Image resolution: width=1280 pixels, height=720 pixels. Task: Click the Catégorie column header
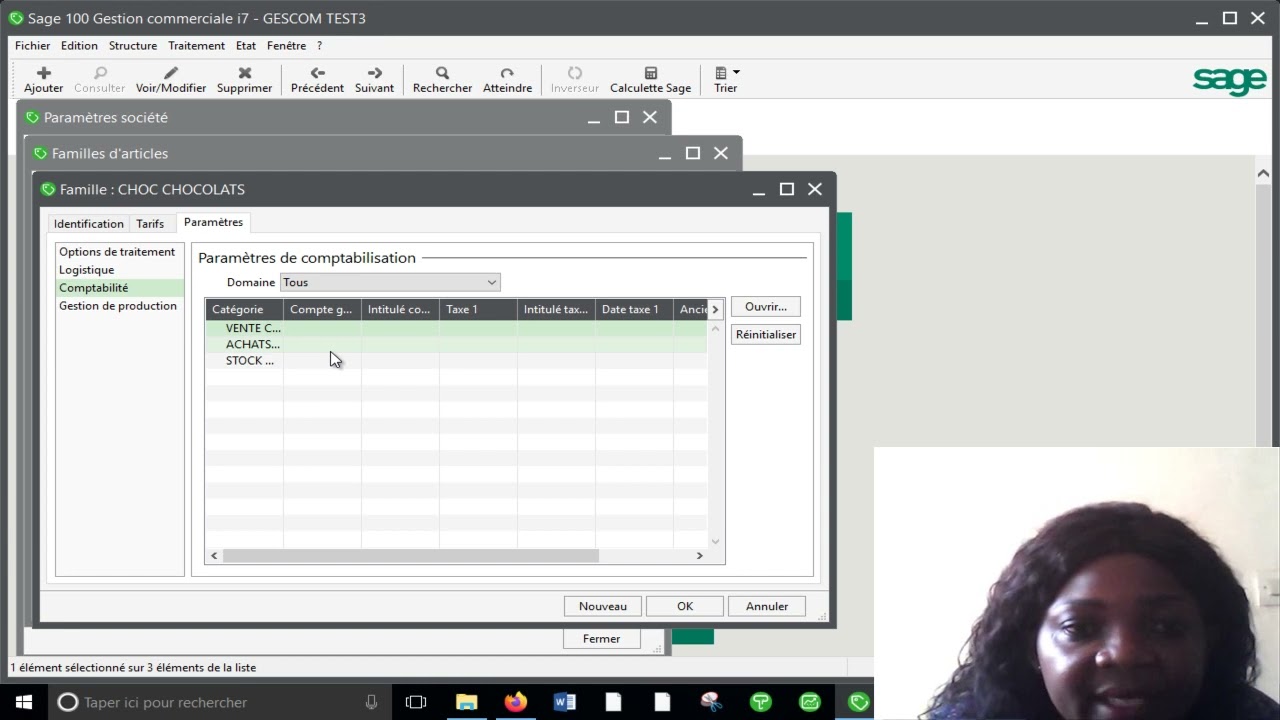click(x=244, y=309)
